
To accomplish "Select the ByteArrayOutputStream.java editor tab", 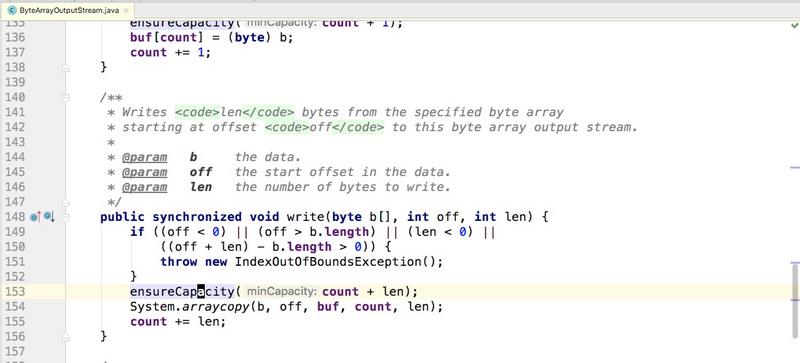I will click(68, 10).
